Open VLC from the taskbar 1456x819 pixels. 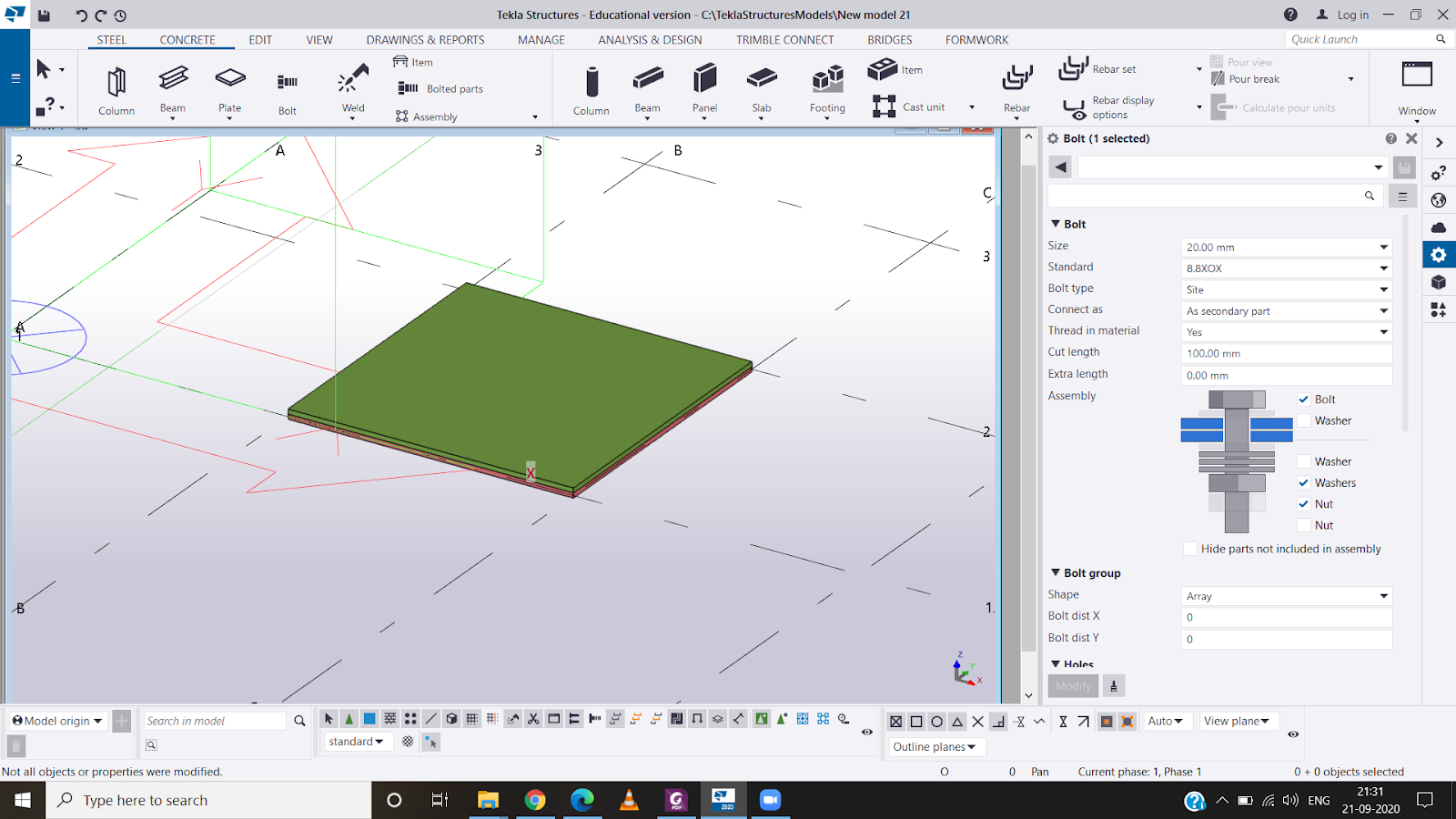coord(629,800)
